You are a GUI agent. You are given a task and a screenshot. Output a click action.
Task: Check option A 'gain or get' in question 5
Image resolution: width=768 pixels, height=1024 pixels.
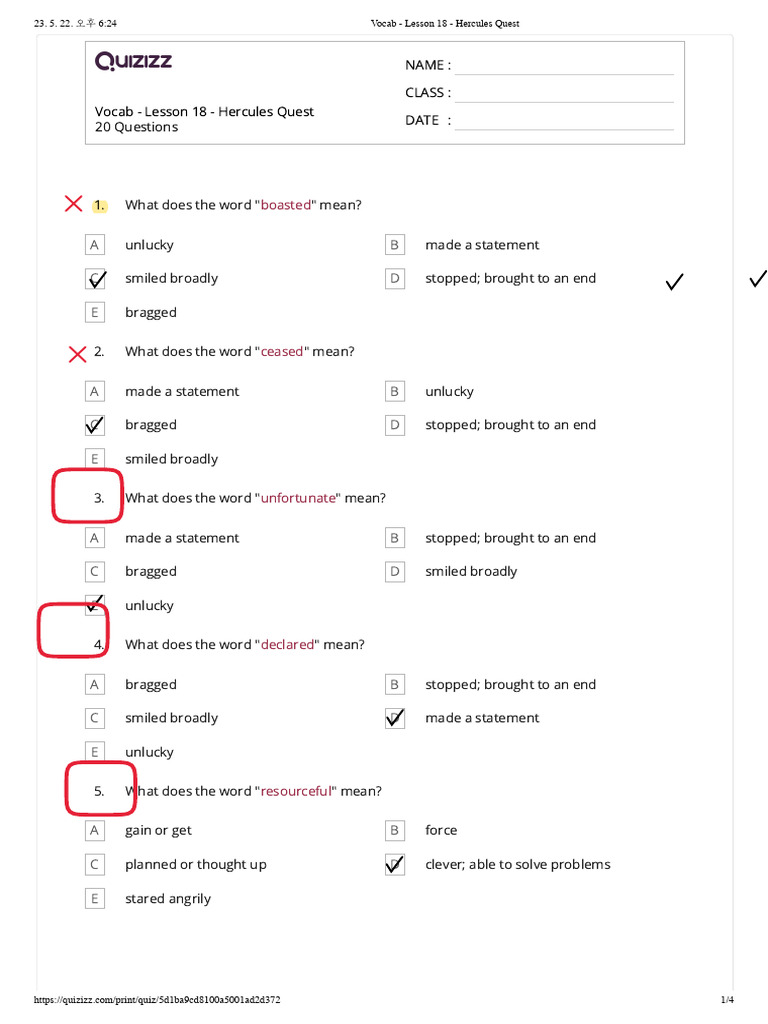coord(95,831)
